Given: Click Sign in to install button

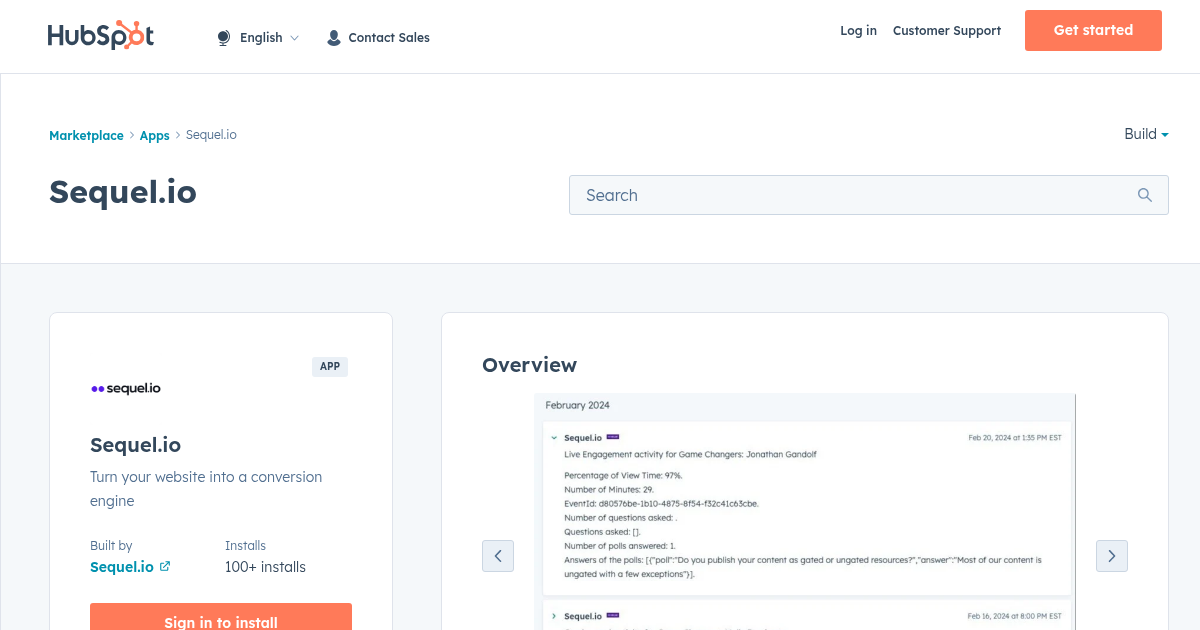Looking at the screenshot, I should pyautogui.click(x=221, y=616).
